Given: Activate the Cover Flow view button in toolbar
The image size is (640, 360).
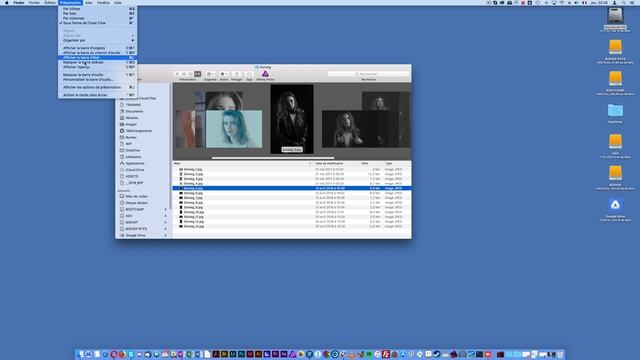Looking at the screenshot, I should (198, 74).
